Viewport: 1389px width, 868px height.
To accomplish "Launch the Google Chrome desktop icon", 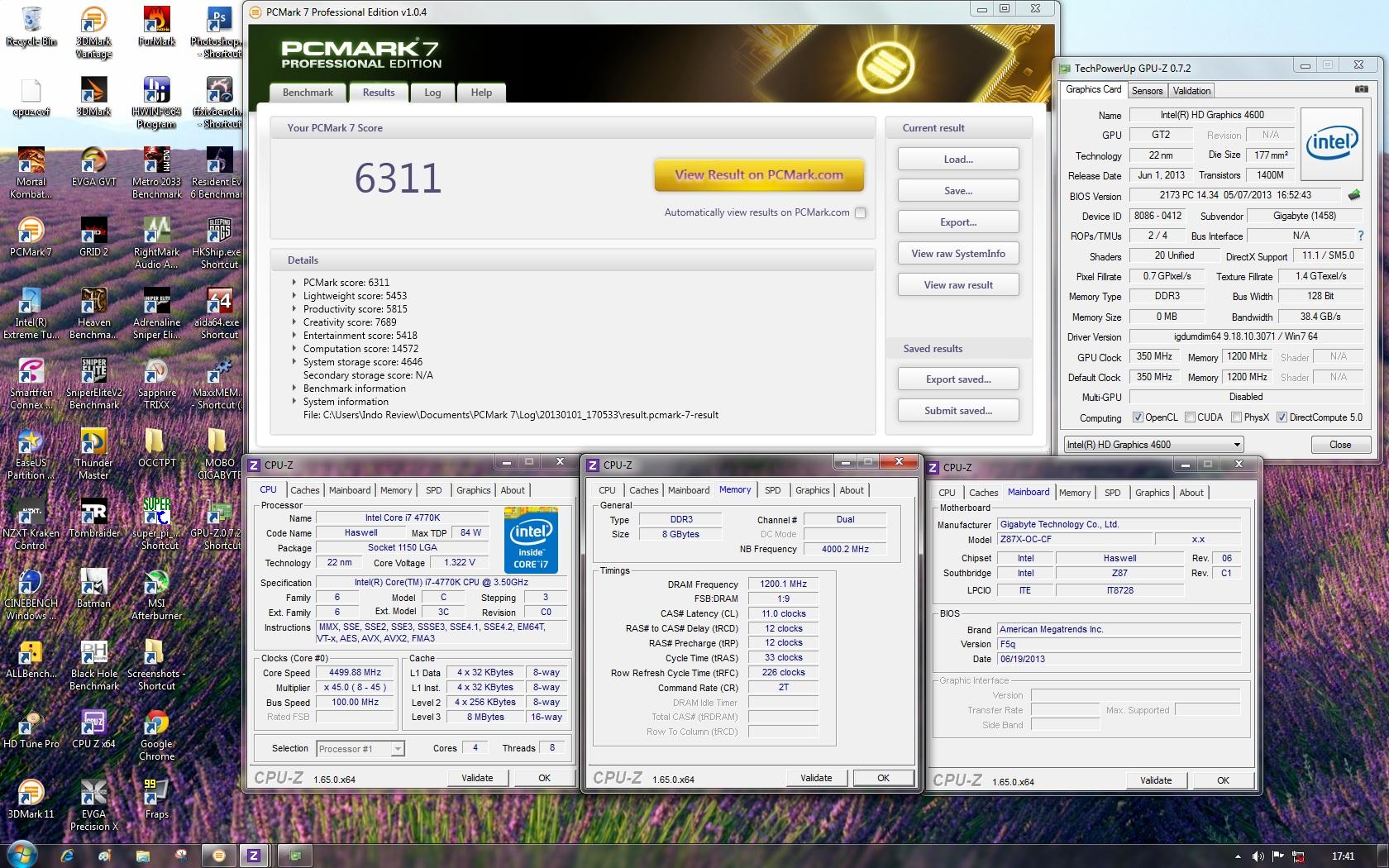I will (156, 735).
